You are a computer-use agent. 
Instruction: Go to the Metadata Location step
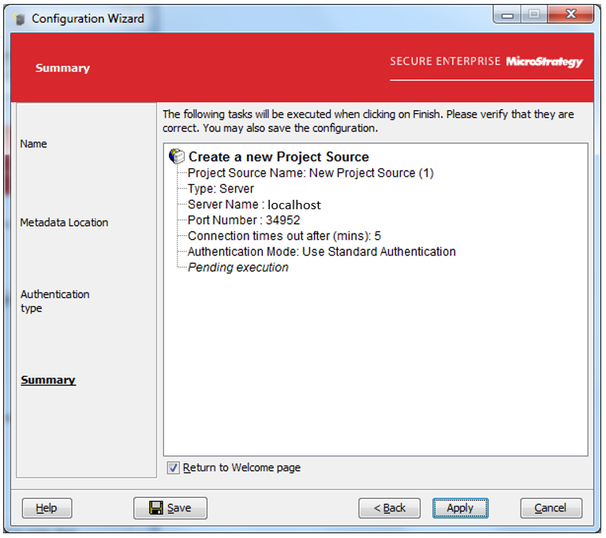click(x=64, y=222)
